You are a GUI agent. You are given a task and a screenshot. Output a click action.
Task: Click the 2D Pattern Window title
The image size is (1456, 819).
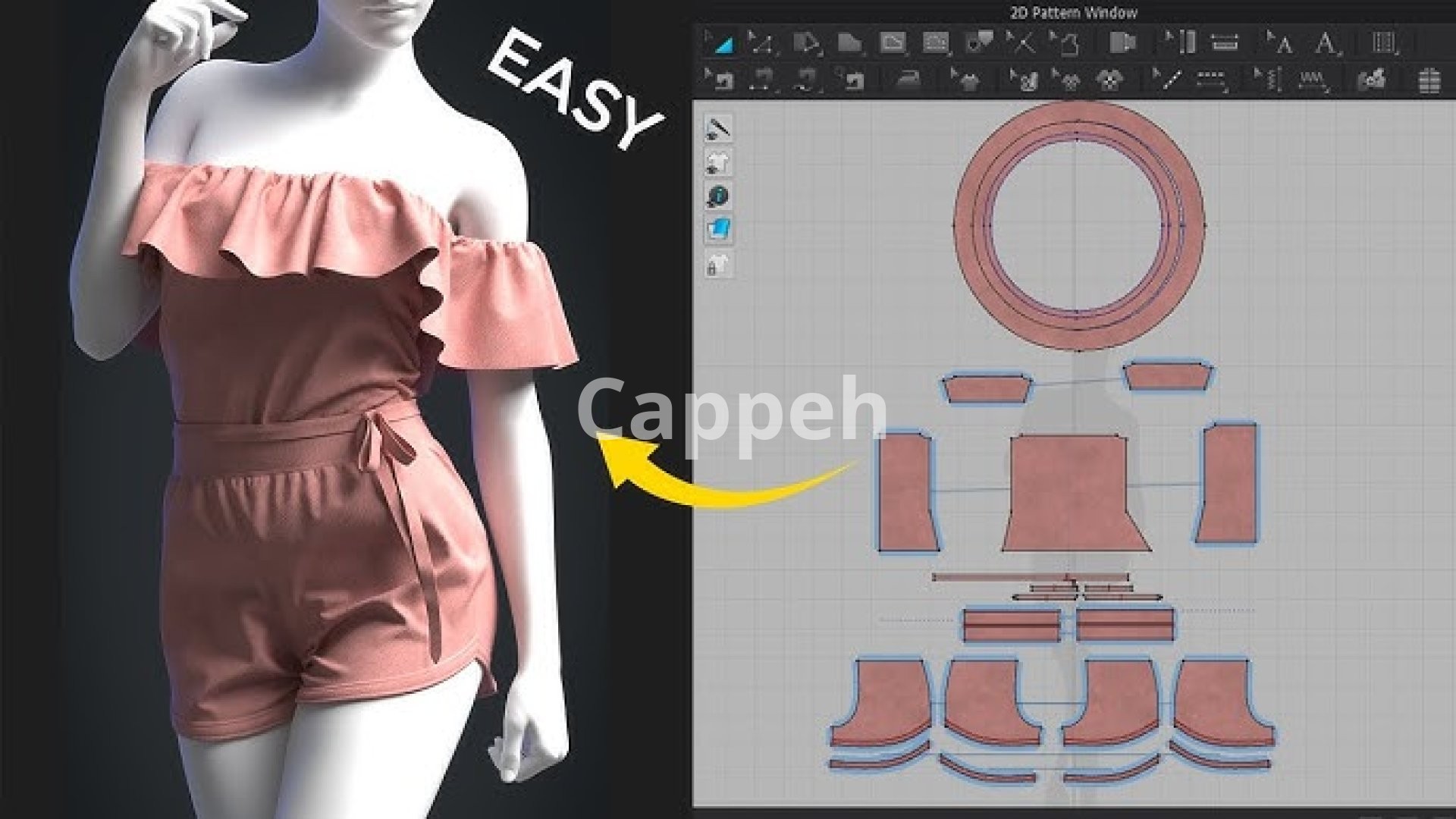(1072, 11)
